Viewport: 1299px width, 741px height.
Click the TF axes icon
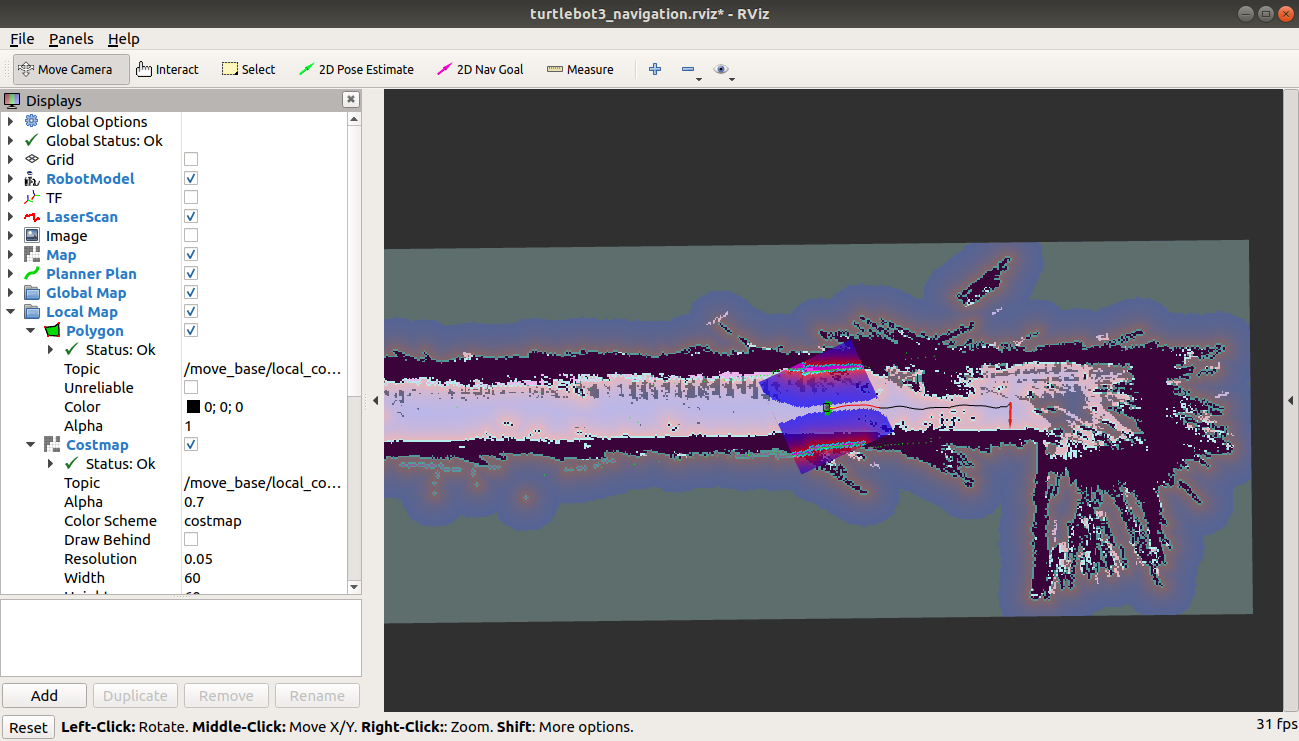(31, 197)
